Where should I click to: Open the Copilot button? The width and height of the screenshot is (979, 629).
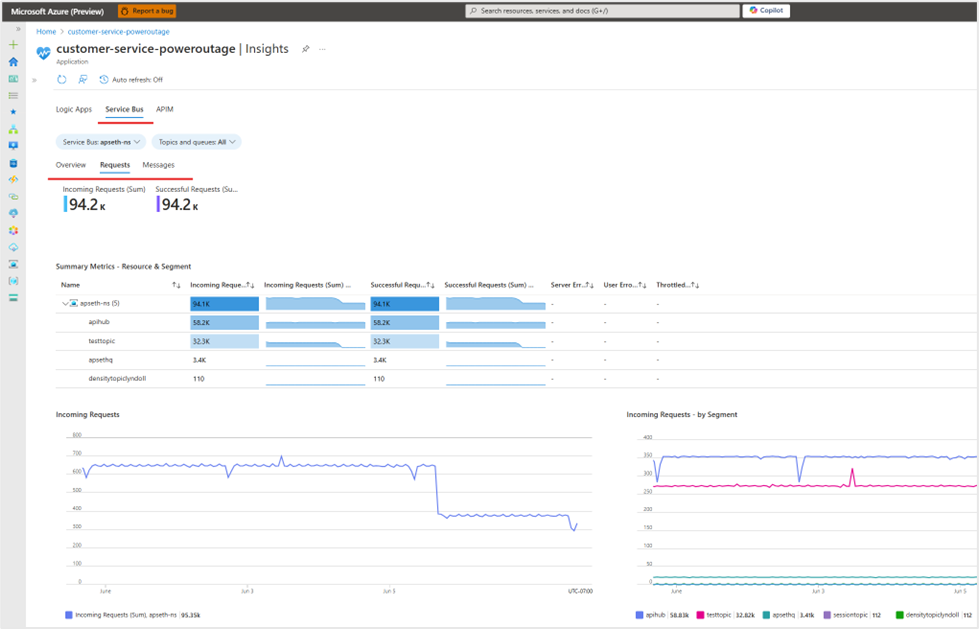coord(766,11)
